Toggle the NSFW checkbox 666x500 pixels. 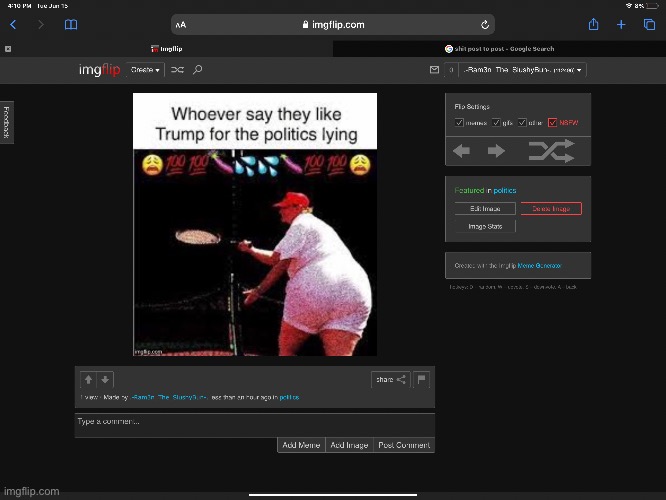[x=552, y=123]
